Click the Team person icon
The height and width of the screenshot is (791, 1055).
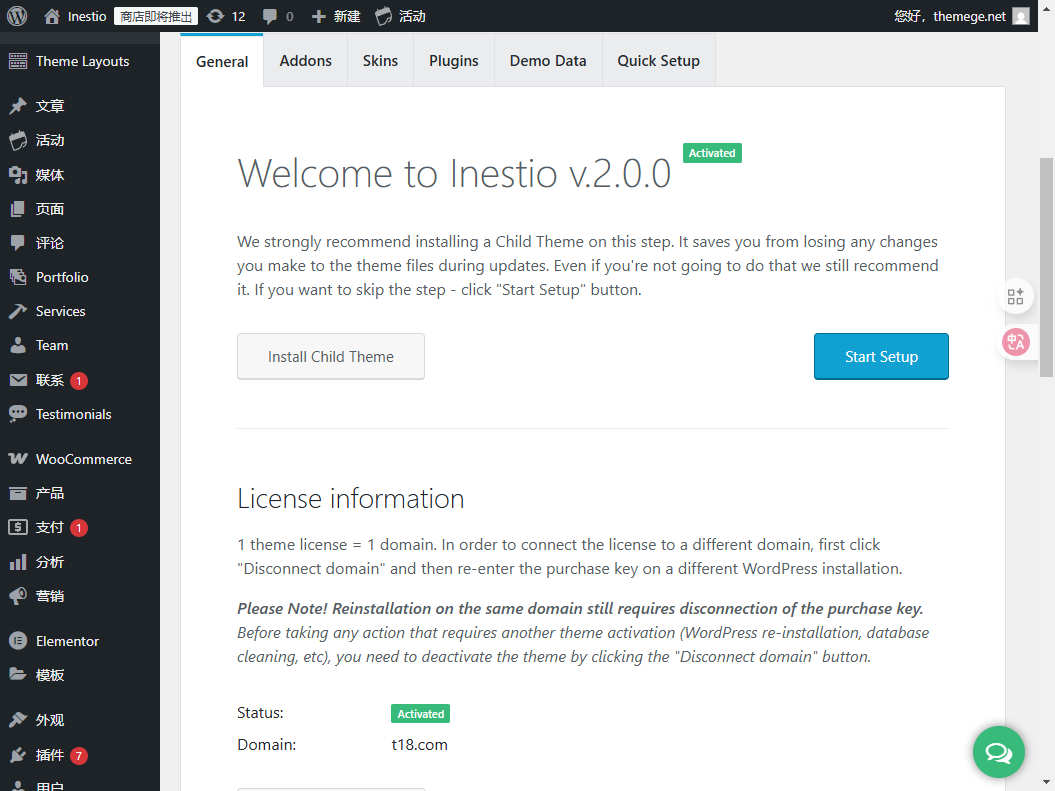tap(18, 345)
